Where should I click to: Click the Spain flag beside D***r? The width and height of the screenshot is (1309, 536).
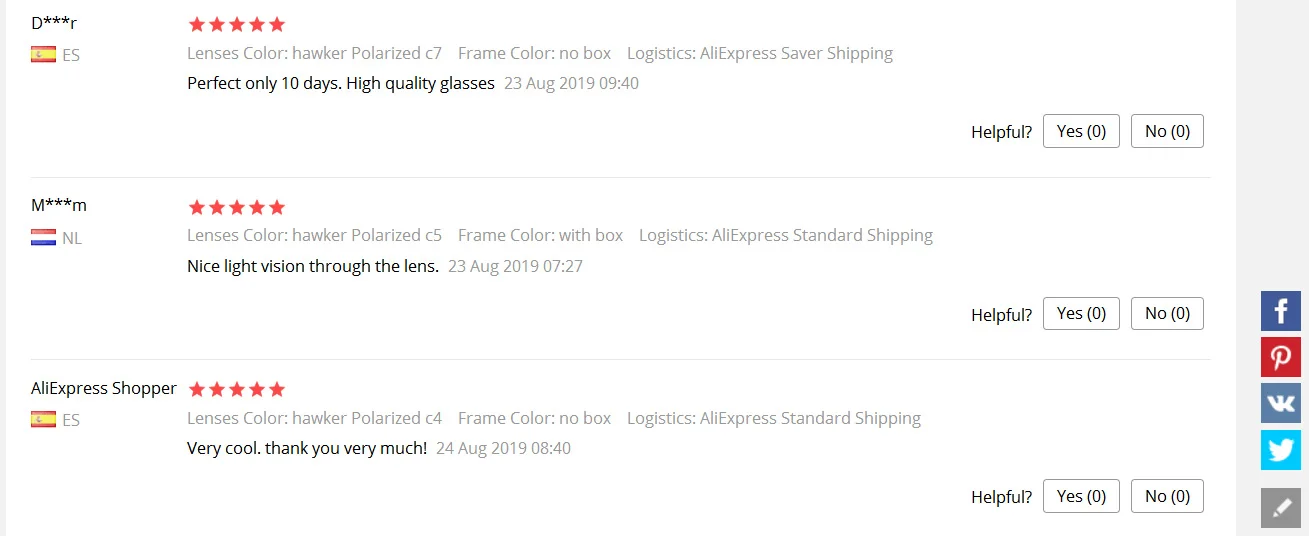[43, 55]
